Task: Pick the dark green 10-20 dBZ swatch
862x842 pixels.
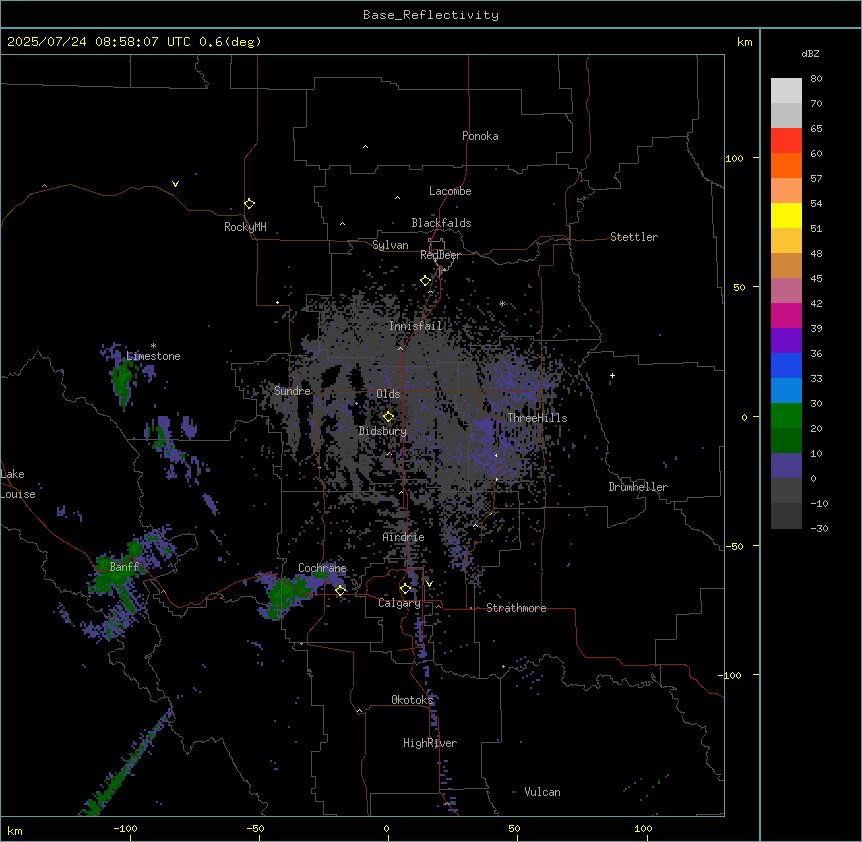Action: click(x=786, y=440)
